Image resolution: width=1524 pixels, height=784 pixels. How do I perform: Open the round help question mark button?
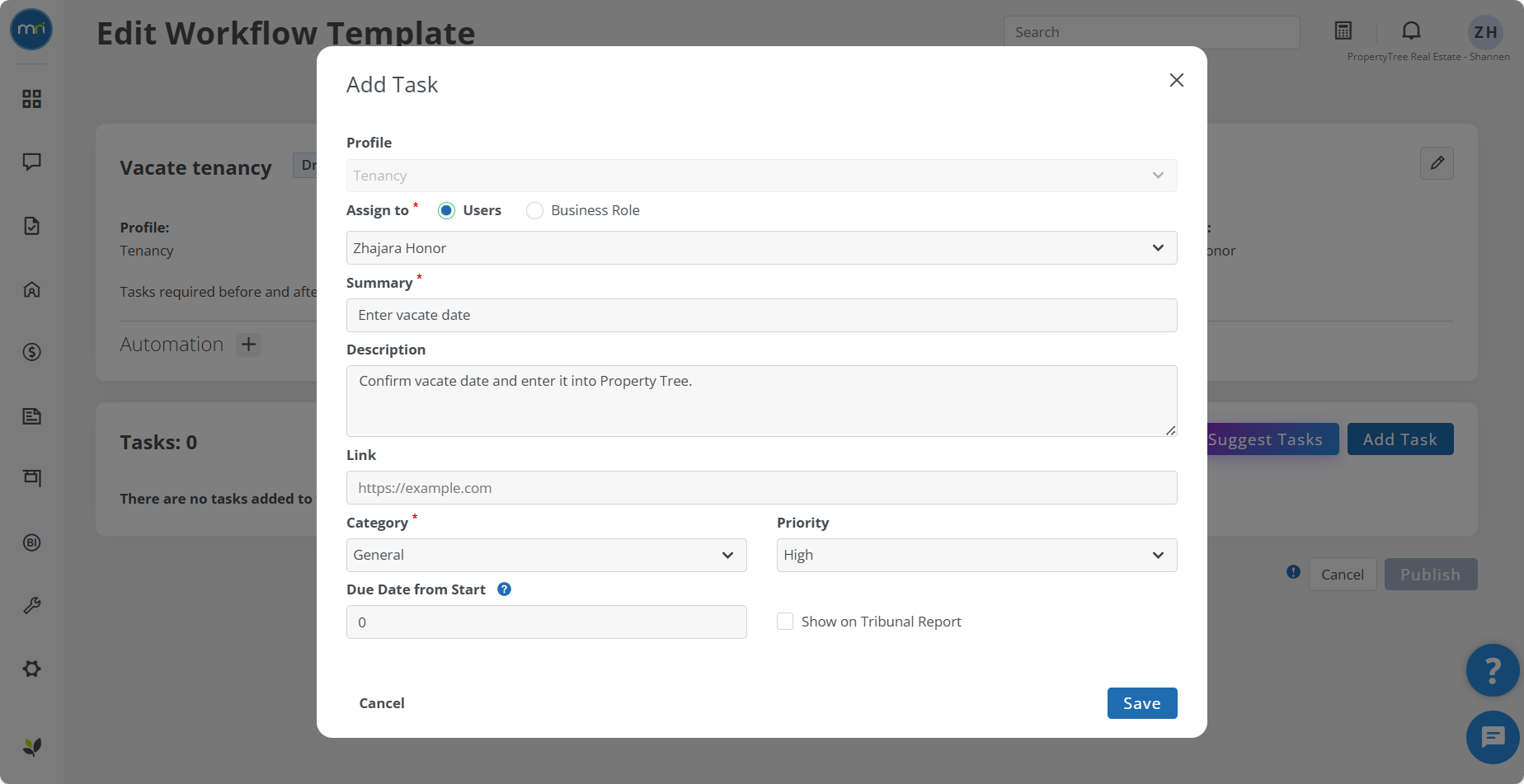point(1493,670)
